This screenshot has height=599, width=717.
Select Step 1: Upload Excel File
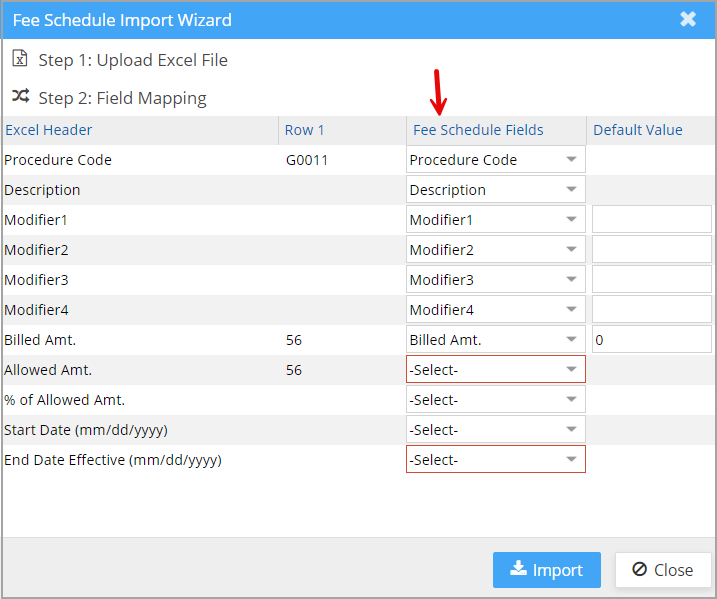pos(133,60)
